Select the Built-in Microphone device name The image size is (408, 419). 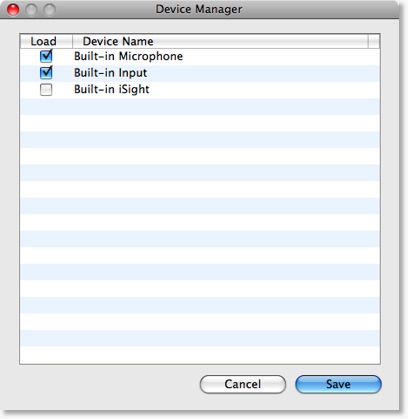128,56
